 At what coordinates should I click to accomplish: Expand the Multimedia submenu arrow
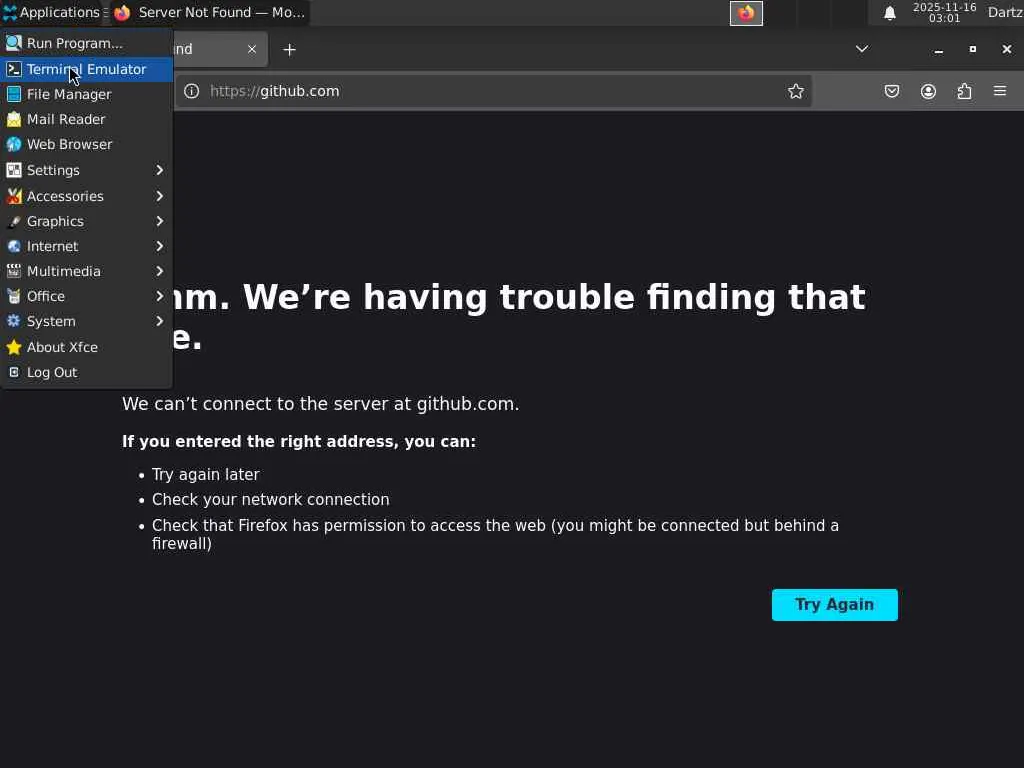tap(159, 271)
